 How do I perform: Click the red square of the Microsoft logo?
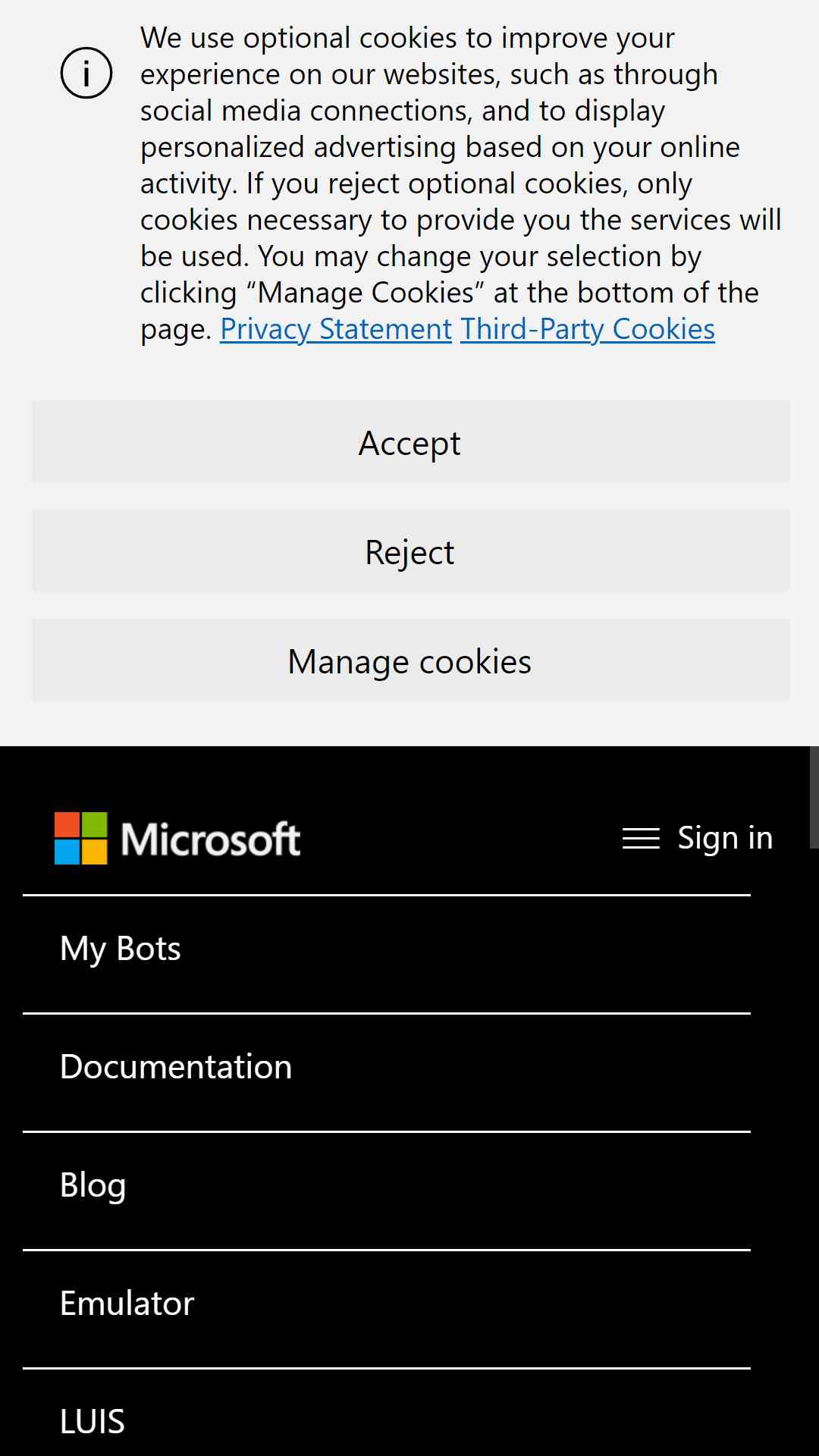coord(67,825)
